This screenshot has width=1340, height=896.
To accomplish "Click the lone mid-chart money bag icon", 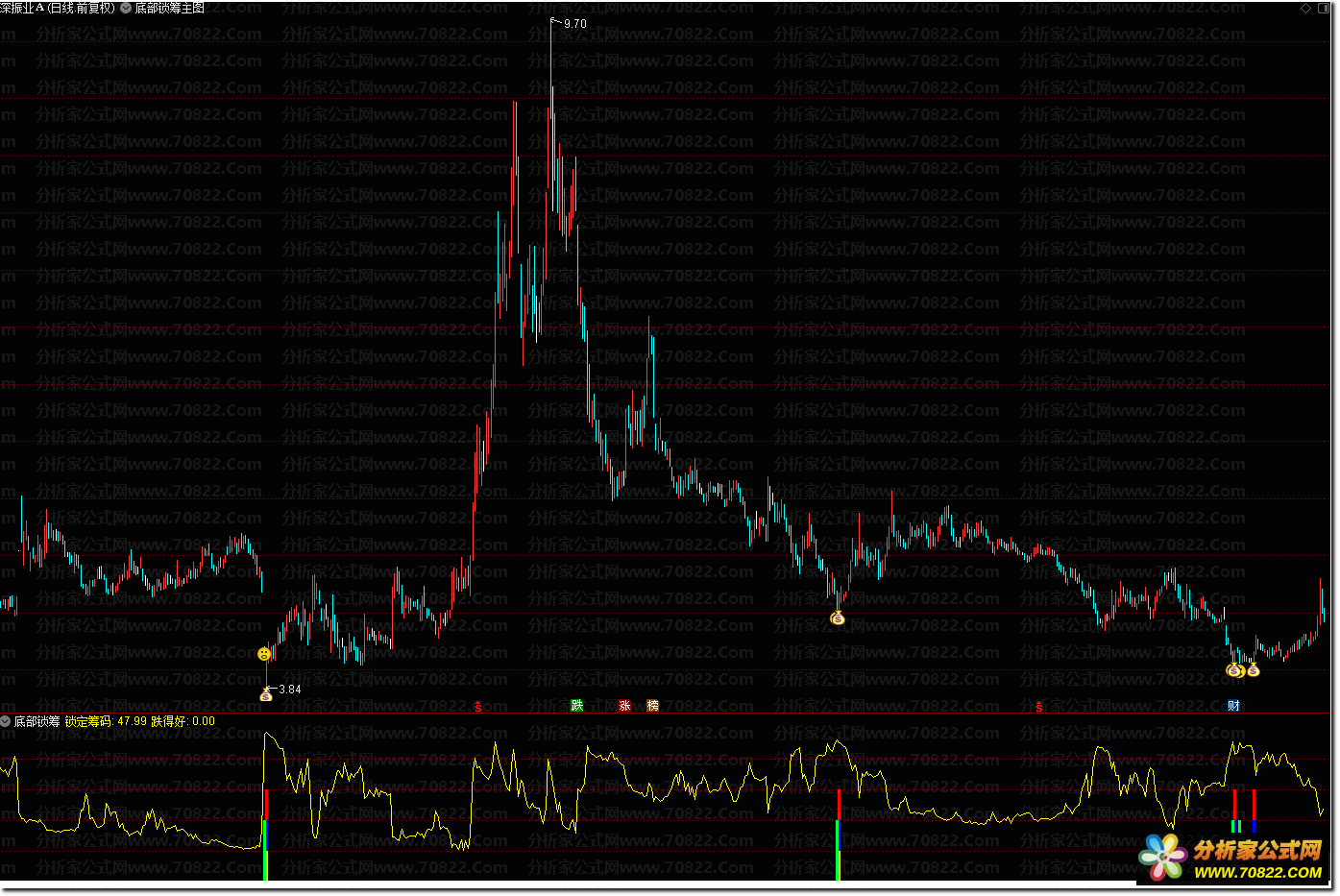I will [x=838, y=618].
